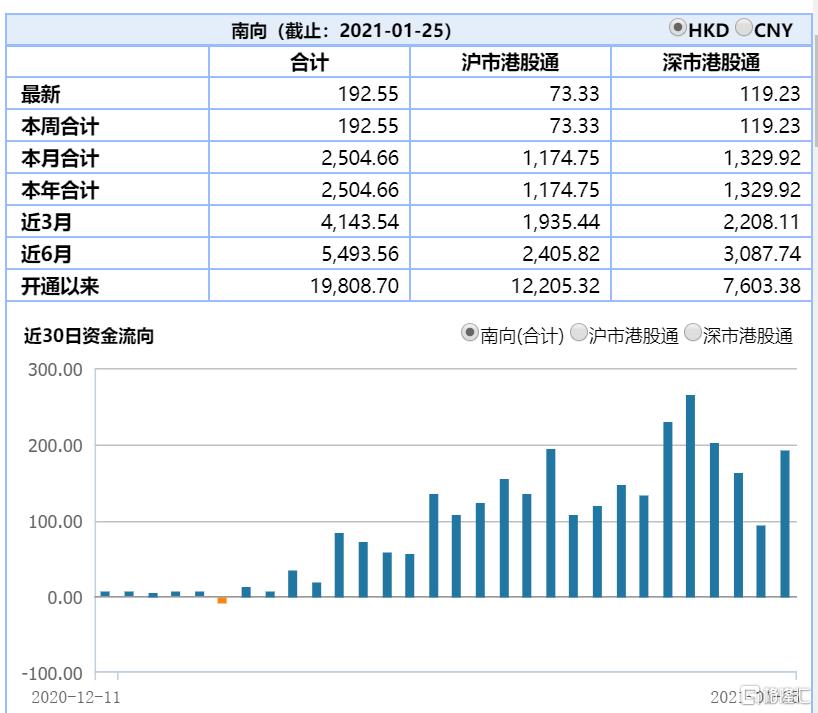Select the HKD currency radio button
818x713 pixels.
click(677, 28)
